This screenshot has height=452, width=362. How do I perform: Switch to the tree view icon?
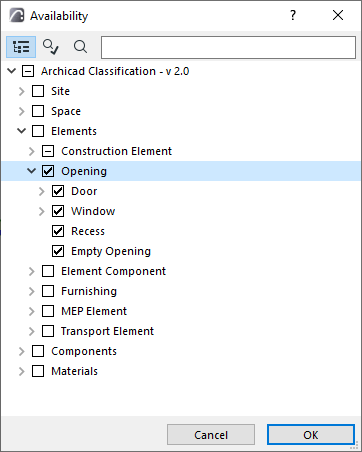(x=21, y=47)
